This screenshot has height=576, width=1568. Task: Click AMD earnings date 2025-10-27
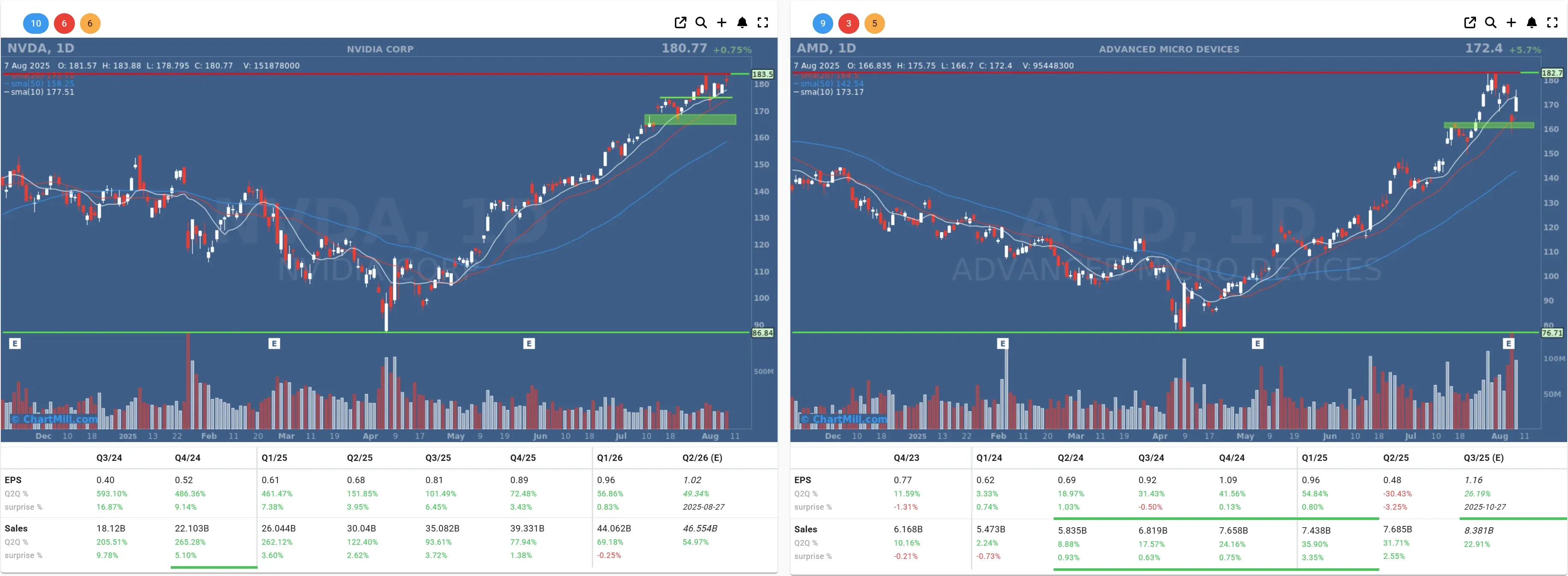(x=1485, y=507)
